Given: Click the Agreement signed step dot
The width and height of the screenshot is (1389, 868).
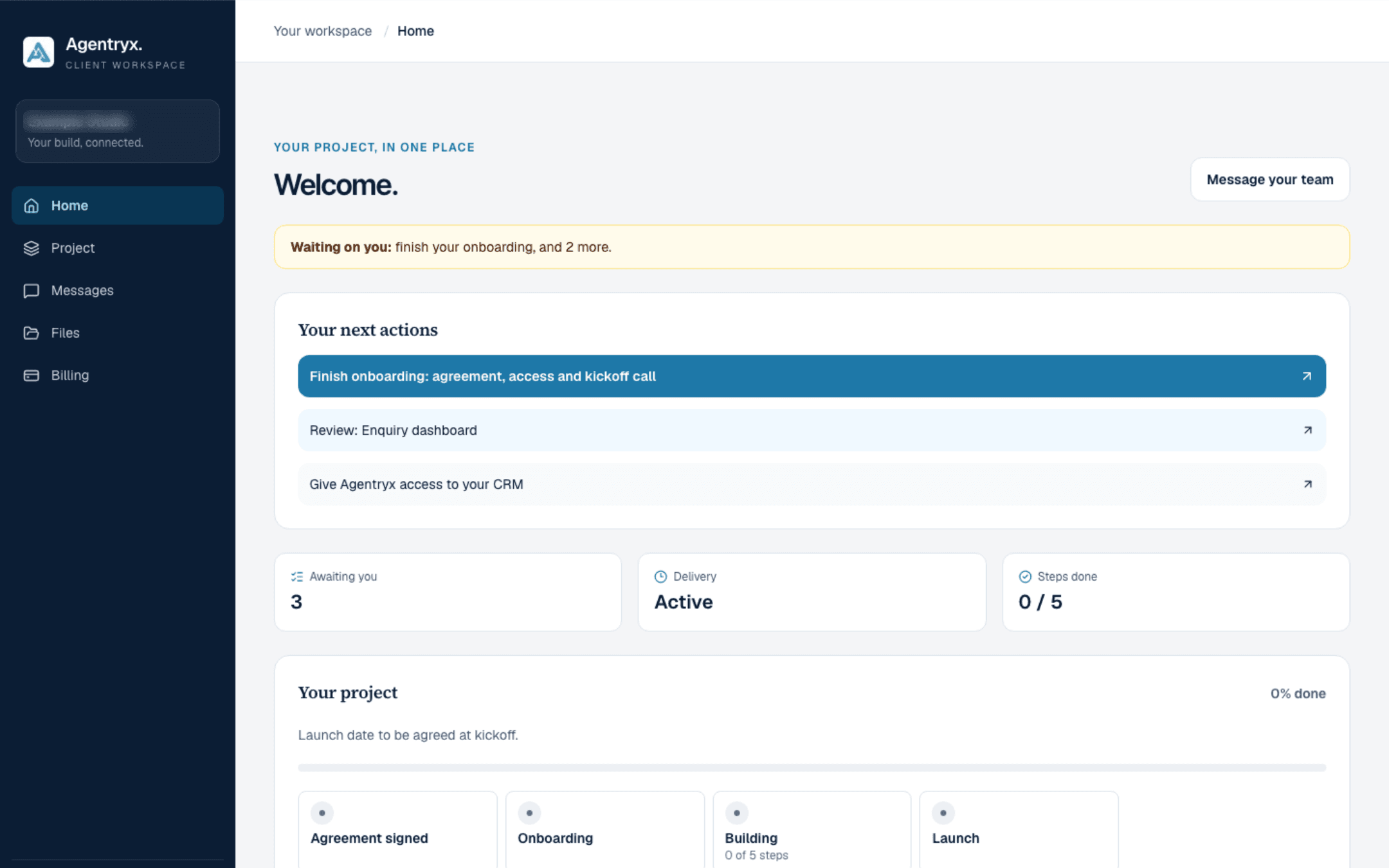Looking at the screenshot, I should [322, 813].
